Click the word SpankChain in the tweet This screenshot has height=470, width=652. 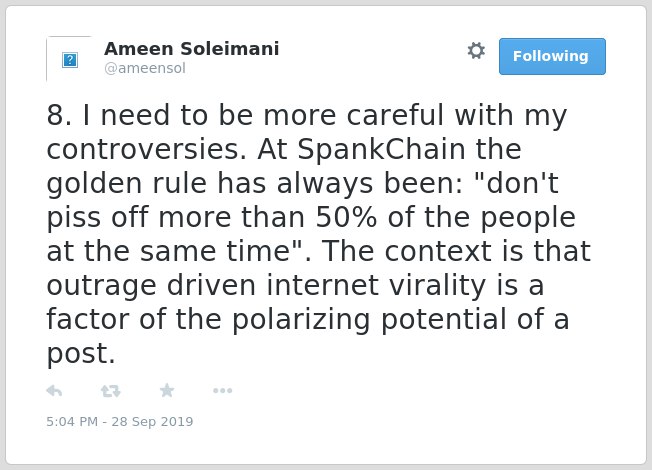381,149
